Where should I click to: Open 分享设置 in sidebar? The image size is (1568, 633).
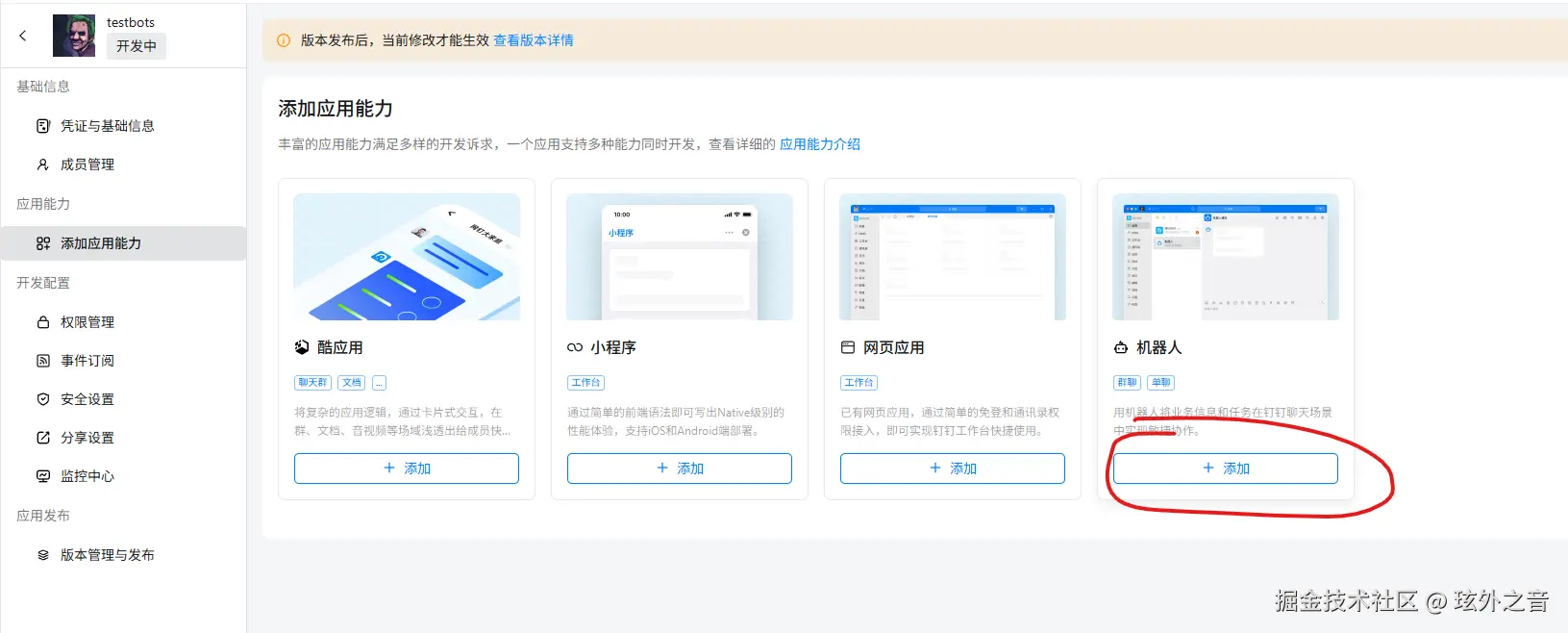click(123, 438)
